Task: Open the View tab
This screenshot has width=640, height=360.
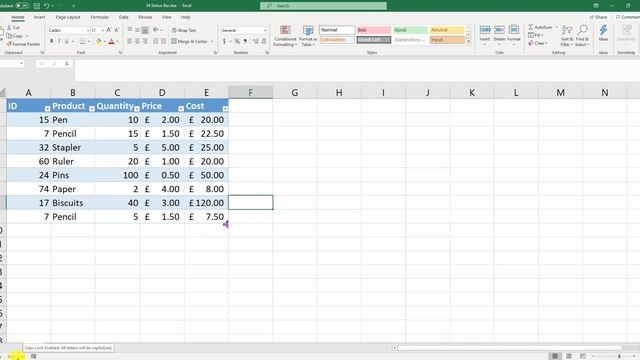Action: pos(167,17)
